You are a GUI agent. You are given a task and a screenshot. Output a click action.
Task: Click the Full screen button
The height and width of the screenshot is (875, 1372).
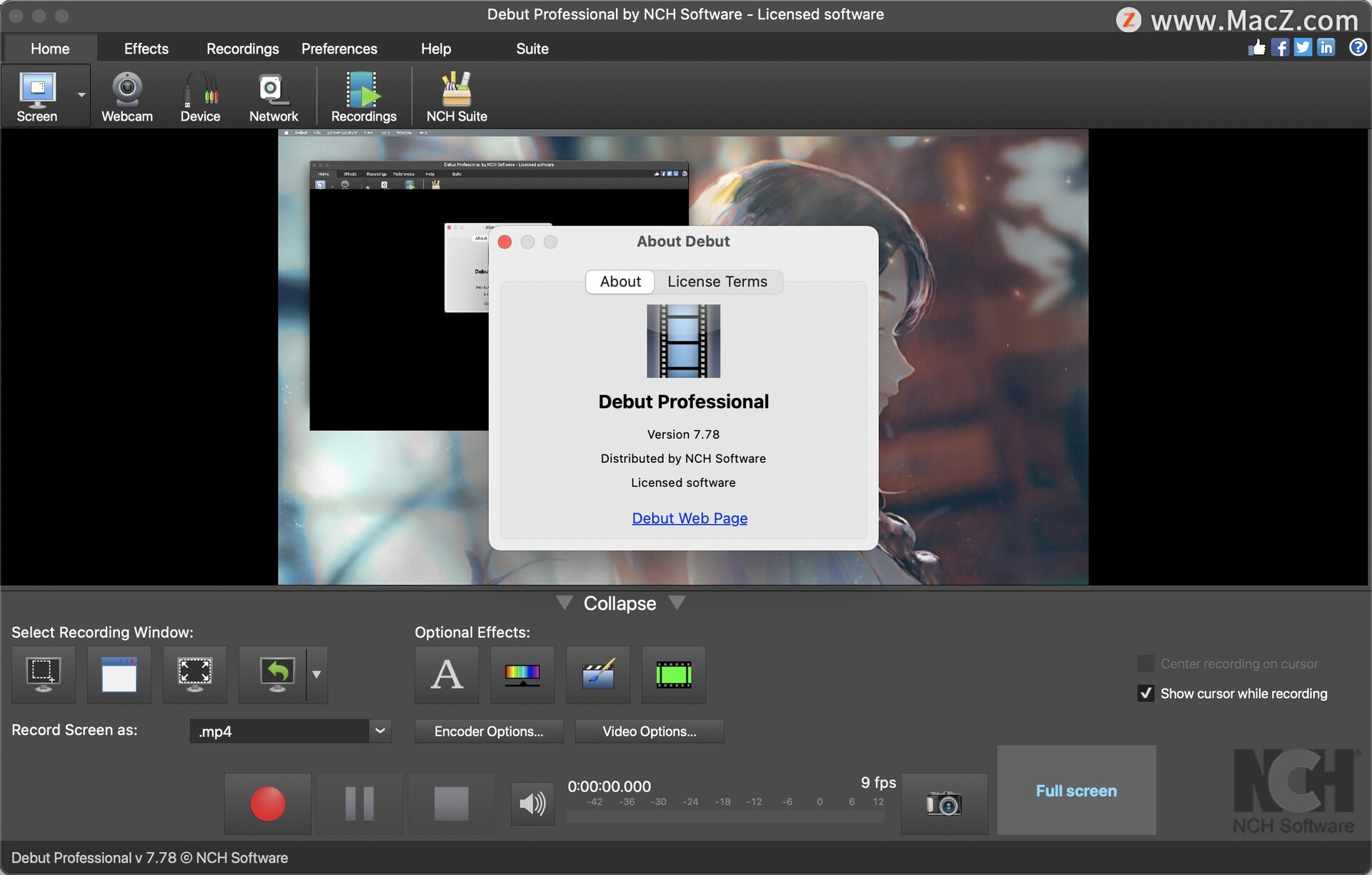pos(1076,789)
